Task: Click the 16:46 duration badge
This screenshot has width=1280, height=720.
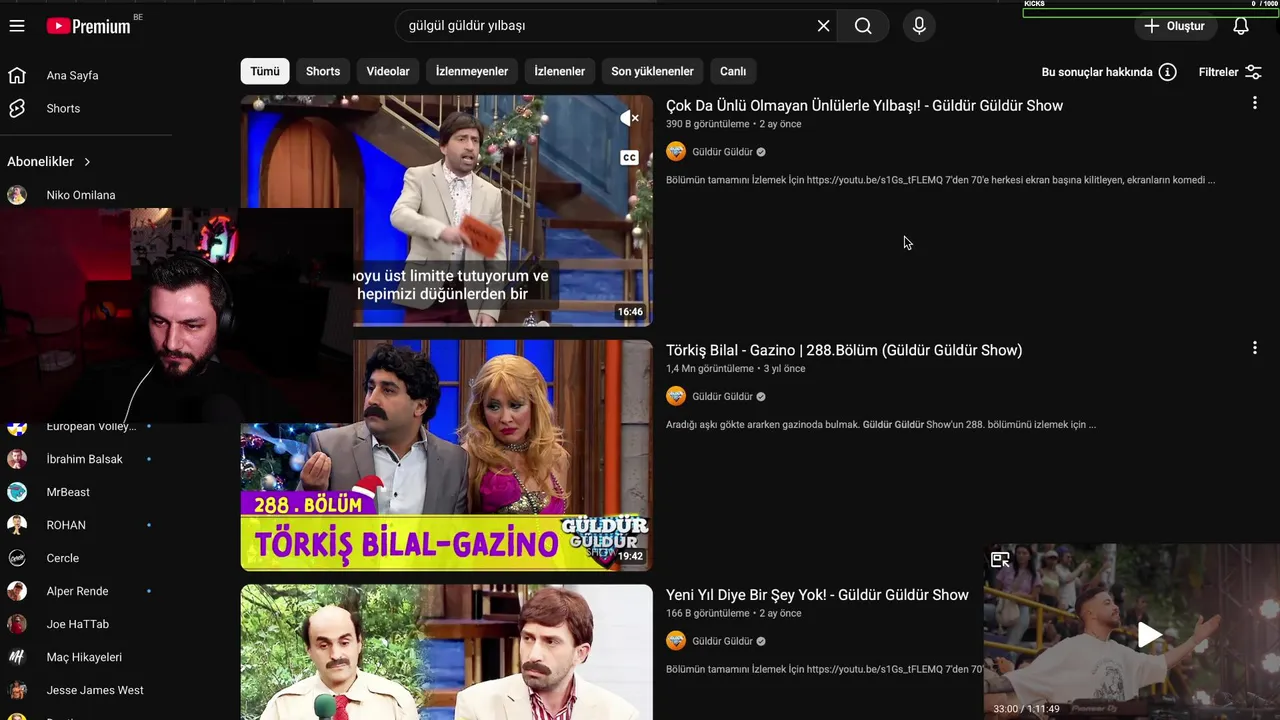Action: coord(630,312)
